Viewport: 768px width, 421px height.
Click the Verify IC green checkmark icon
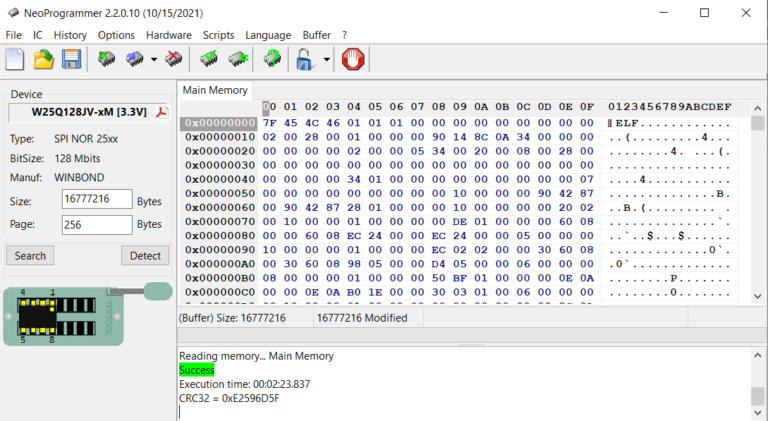210,60
